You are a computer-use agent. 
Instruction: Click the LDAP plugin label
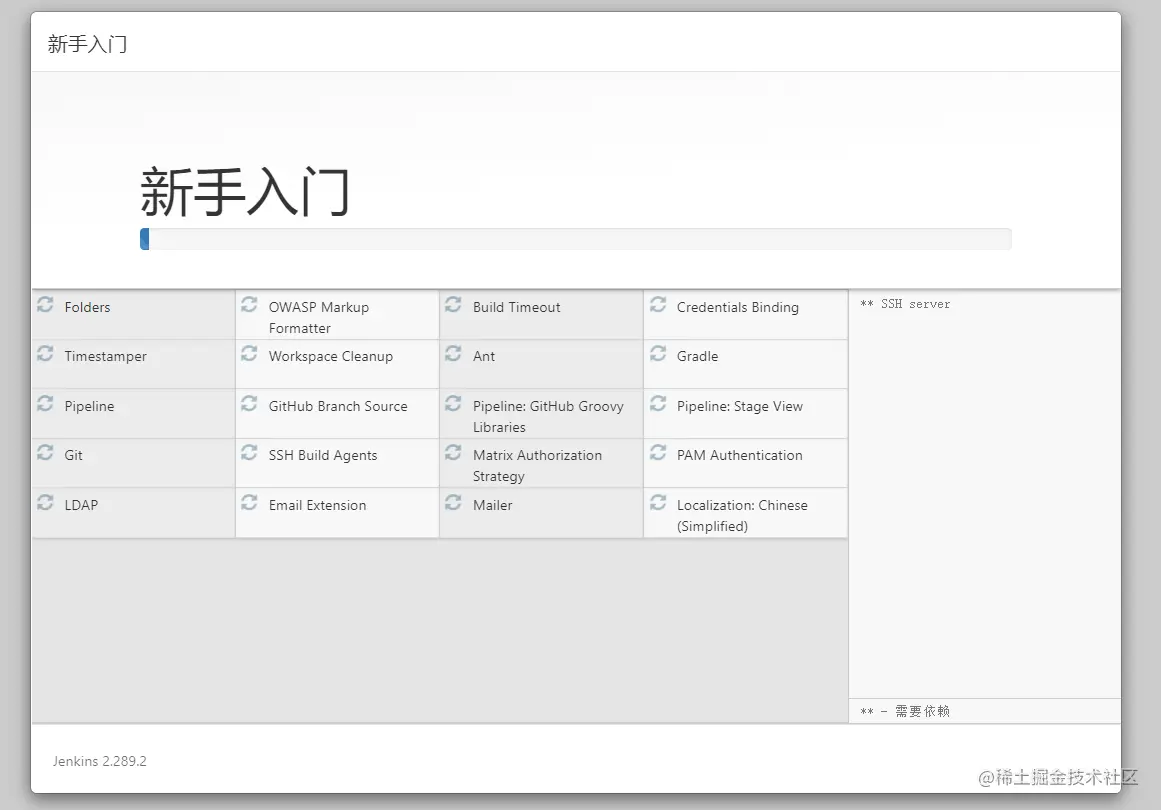pyautogui.click(x=81, y=505)
